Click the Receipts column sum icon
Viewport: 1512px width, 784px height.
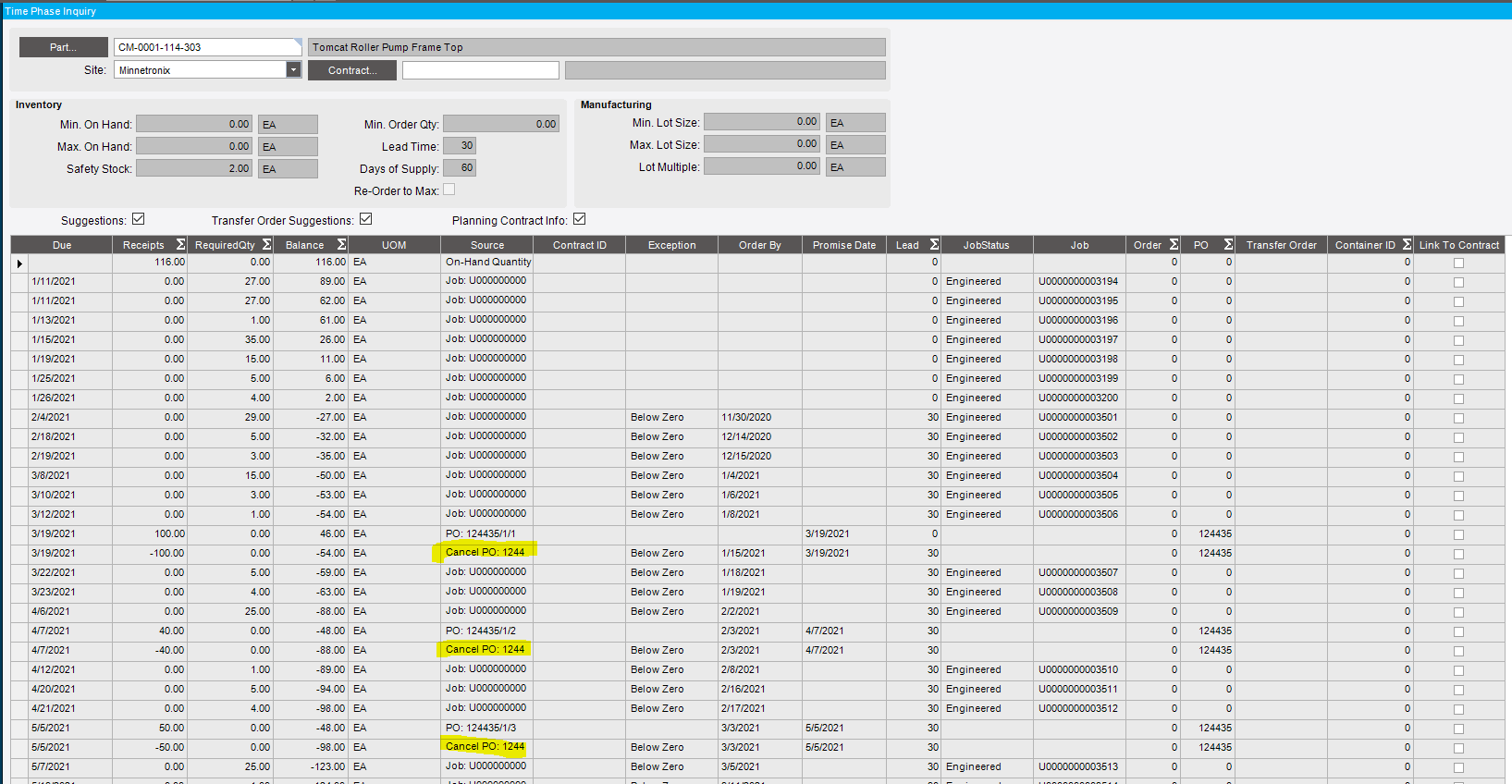tap(180, 245)
